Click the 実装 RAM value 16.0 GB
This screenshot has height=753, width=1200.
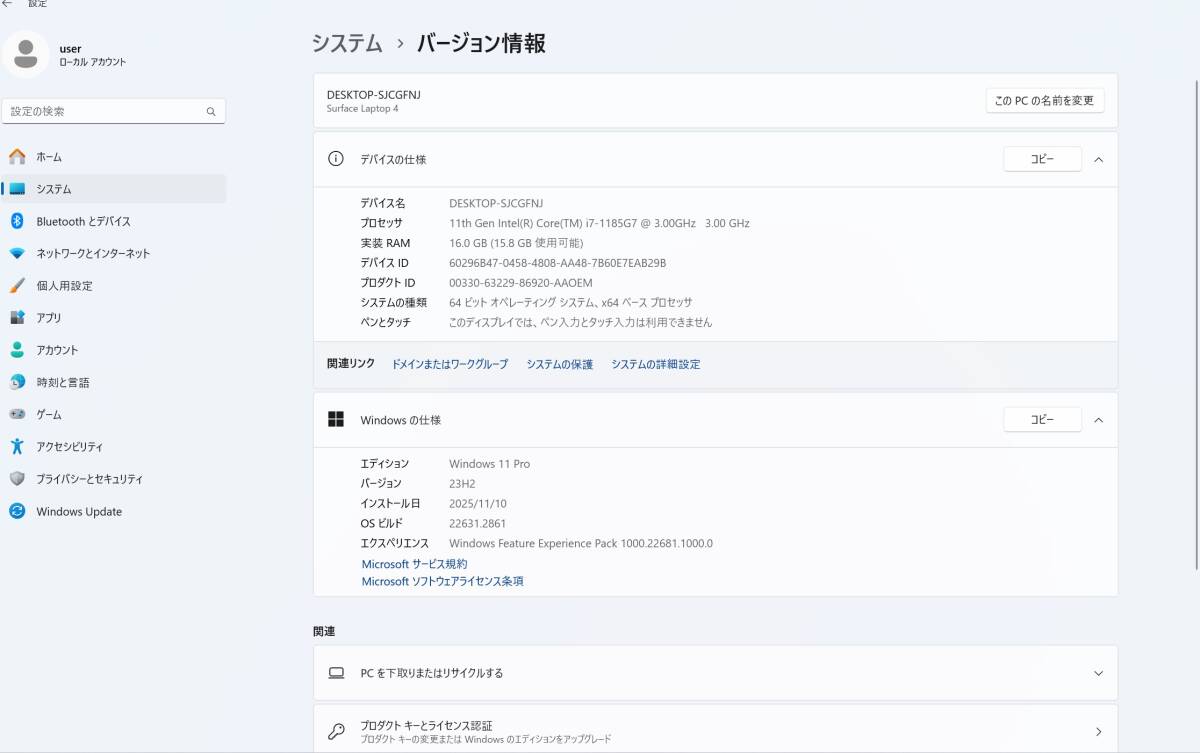516,243
